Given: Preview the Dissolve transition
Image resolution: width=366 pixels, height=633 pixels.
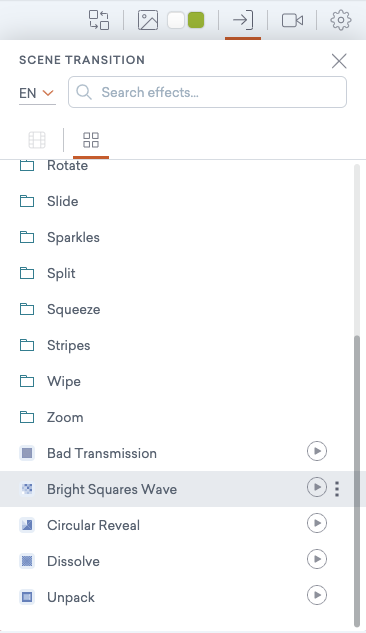Looking at the screenshot, I should click(317, 559).
